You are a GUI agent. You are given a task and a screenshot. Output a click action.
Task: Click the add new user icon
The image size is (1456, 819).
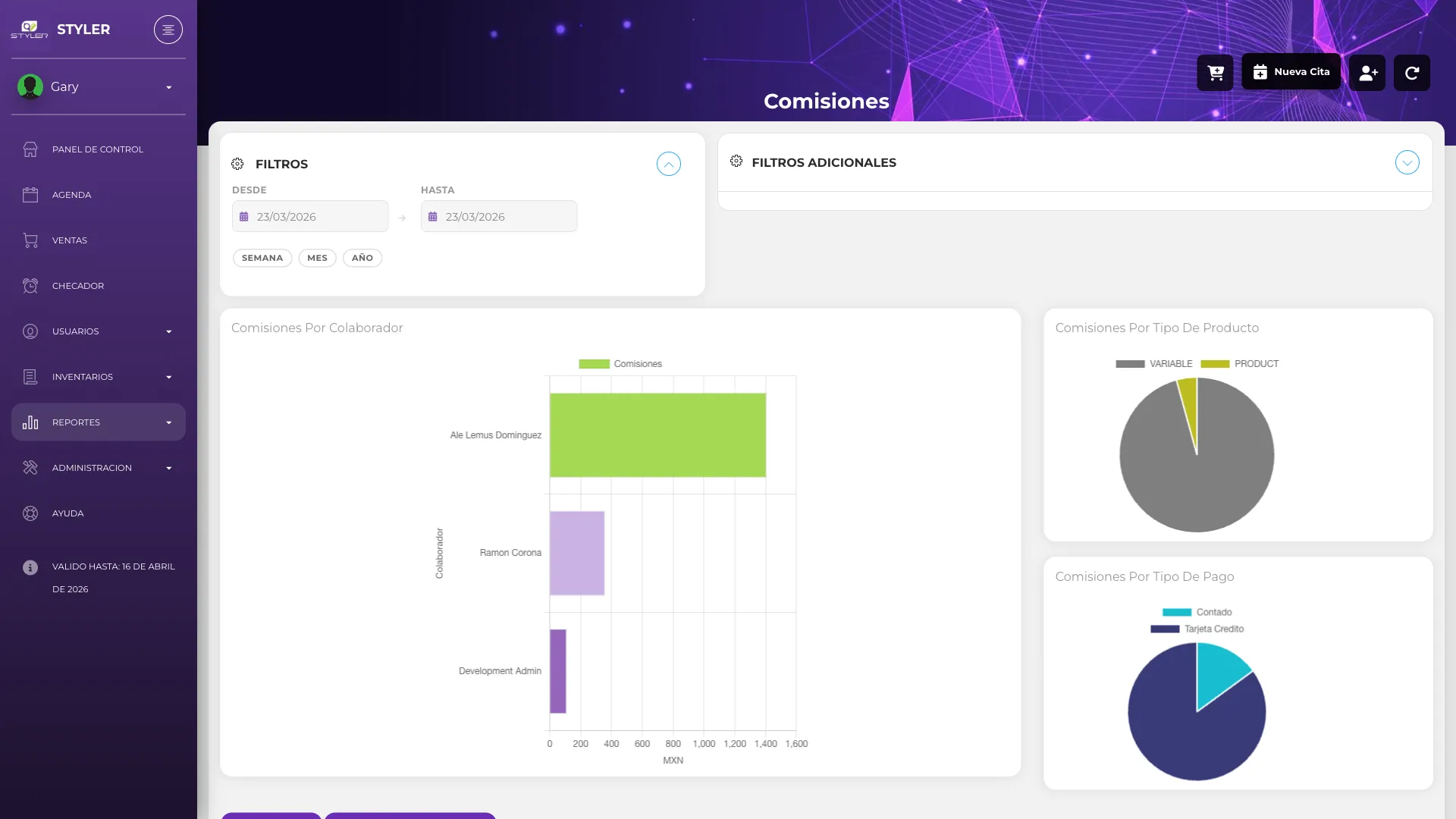pos(1367,73)
